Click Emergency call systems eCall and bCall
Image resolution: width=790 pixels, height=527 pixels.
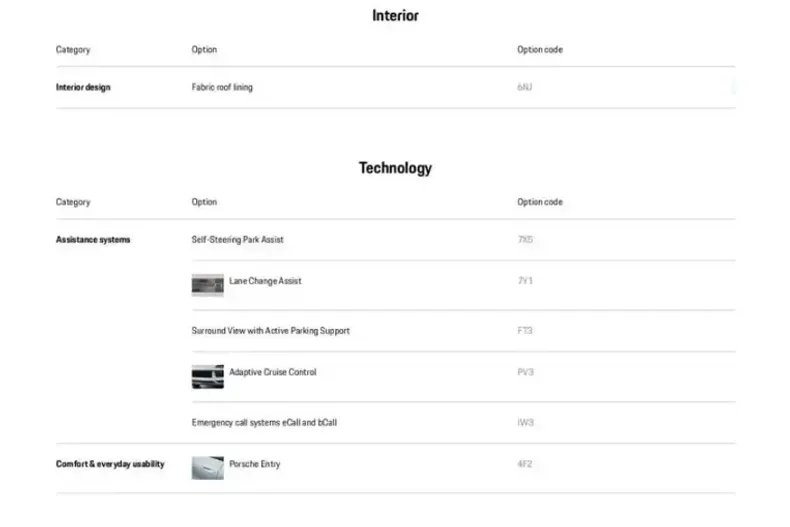pyautogui.click(x=264, y=423)
